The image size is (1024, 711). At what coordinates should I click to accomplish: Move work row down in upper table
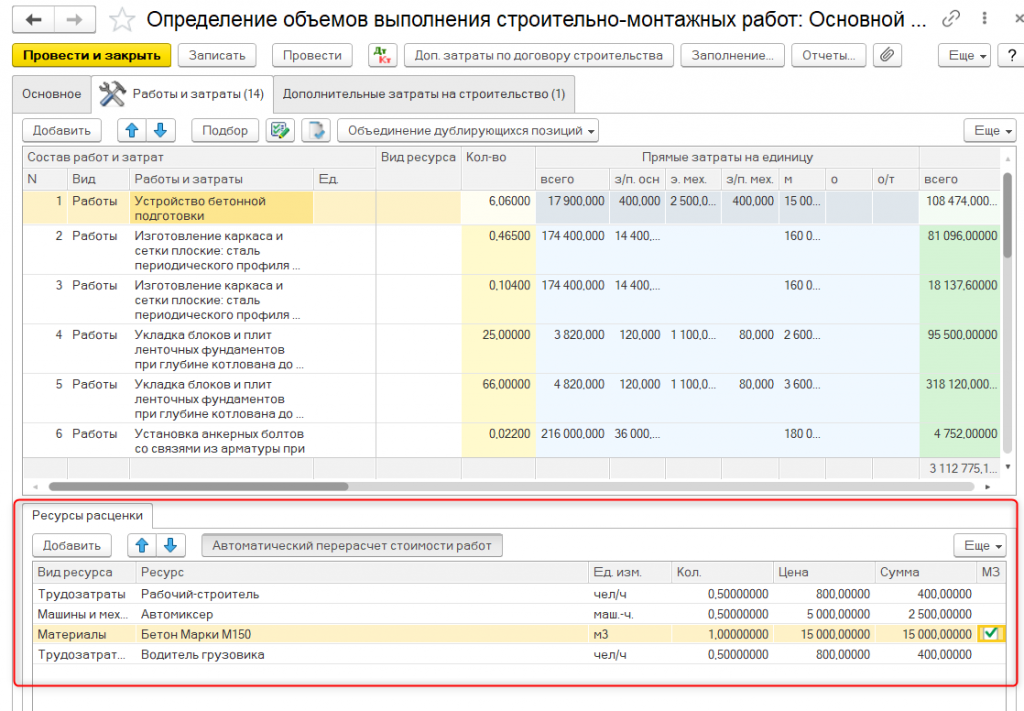pyautogui.click(x=159, y=130)
